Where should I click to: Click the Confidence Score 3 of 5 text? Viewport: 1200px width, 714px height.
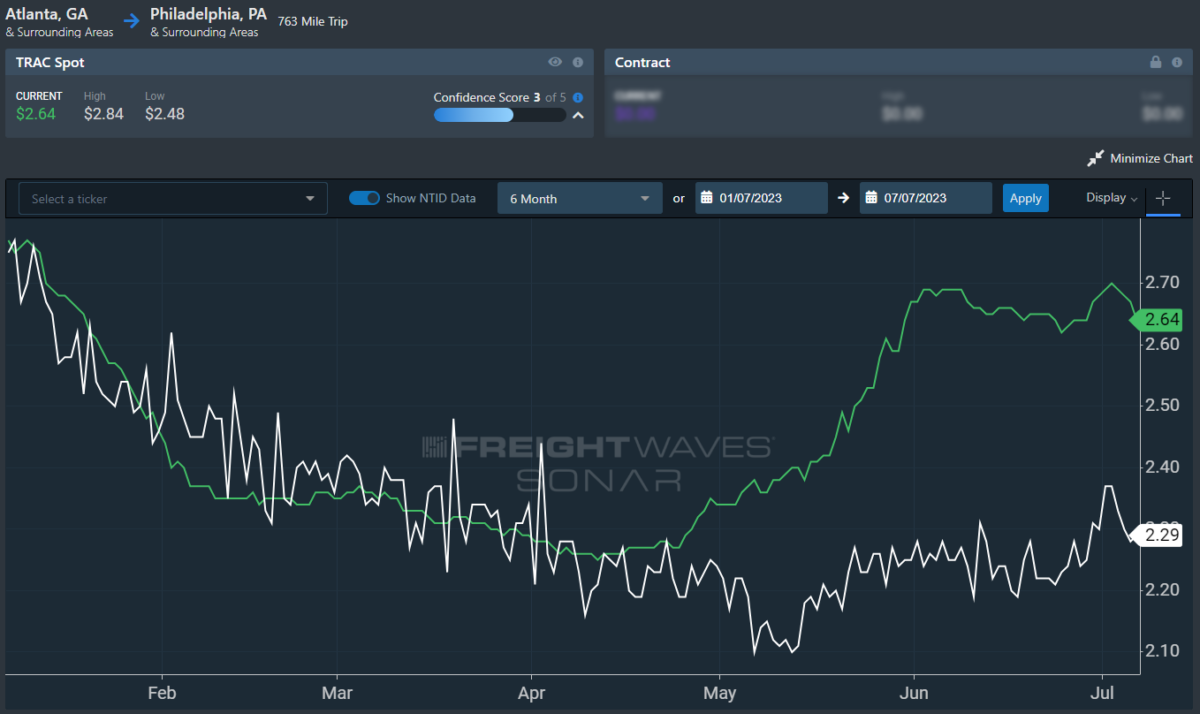(500, 97)
